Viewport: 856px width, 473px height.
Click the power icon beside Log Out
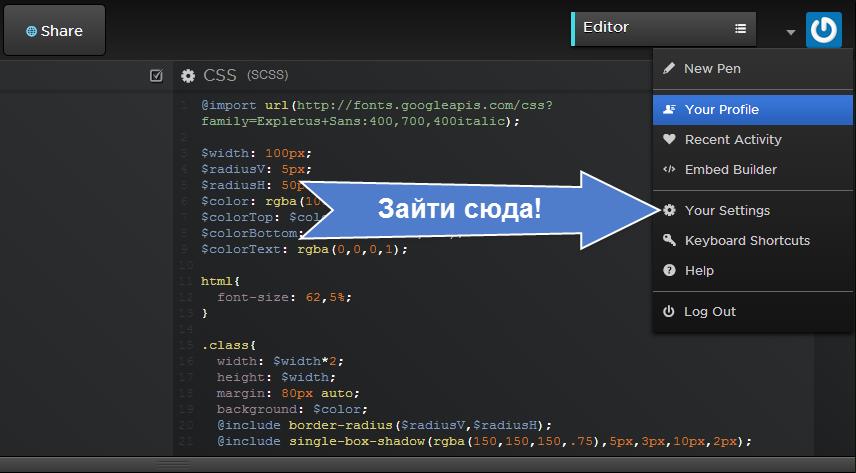click(669, 312)
